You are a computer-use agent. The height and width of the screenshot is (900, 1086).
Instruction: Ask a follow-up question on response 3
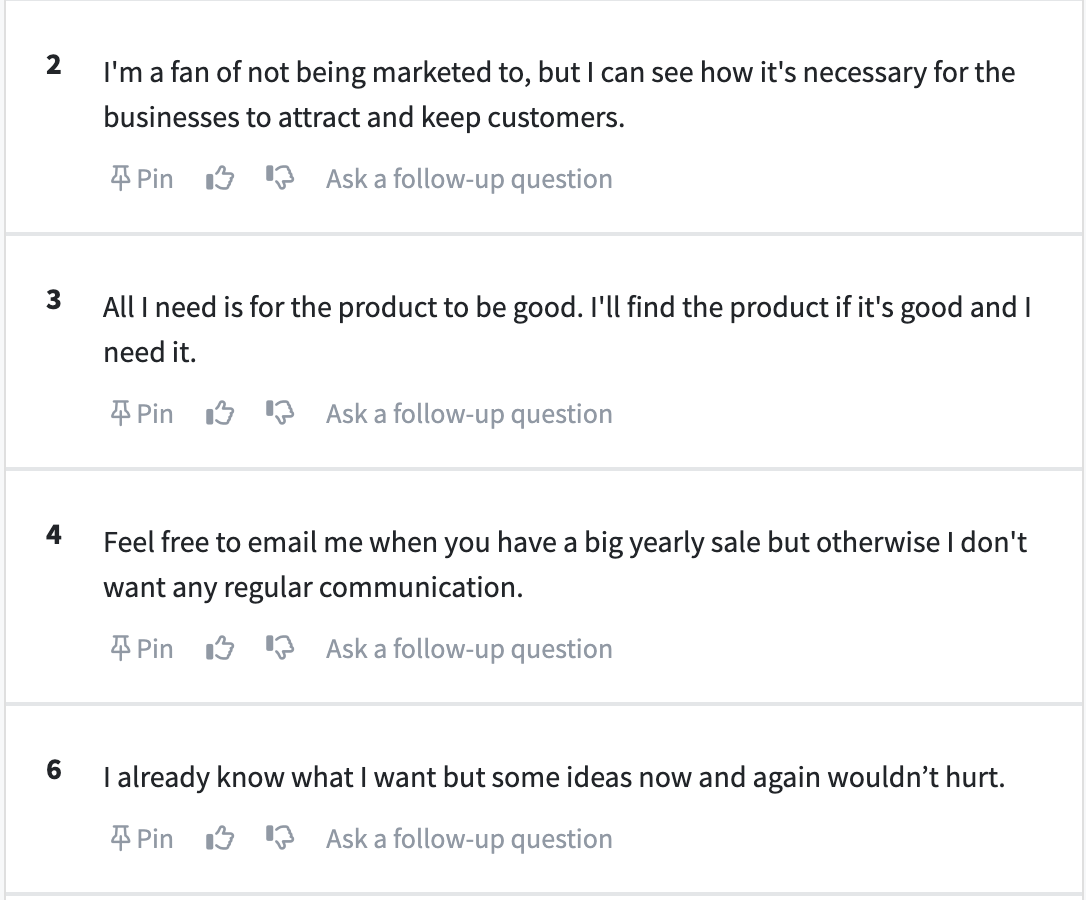(469, 414)
